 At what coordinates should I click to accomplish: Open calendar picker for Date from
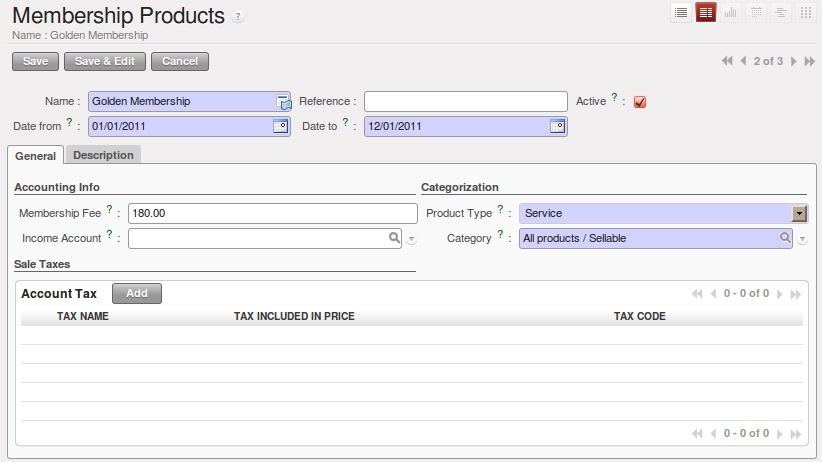pos(280,126)
